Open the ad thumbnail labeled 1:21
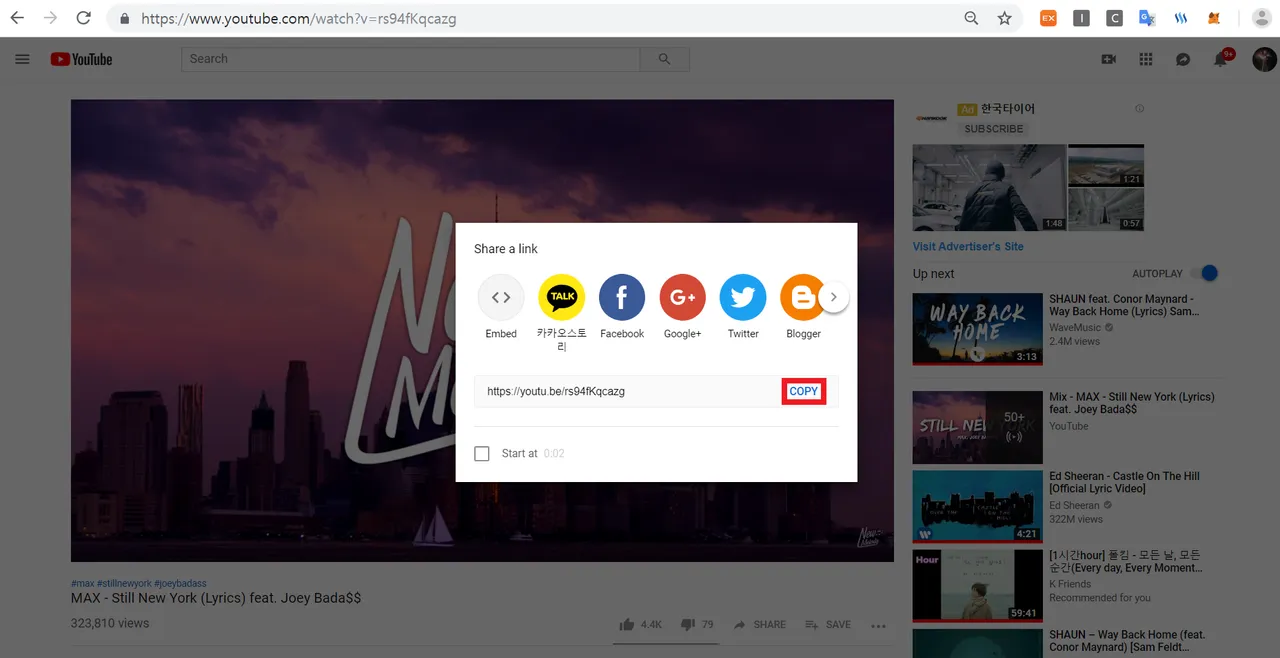The height and width of the screenshot is (658, 1280). [1106, 165]
